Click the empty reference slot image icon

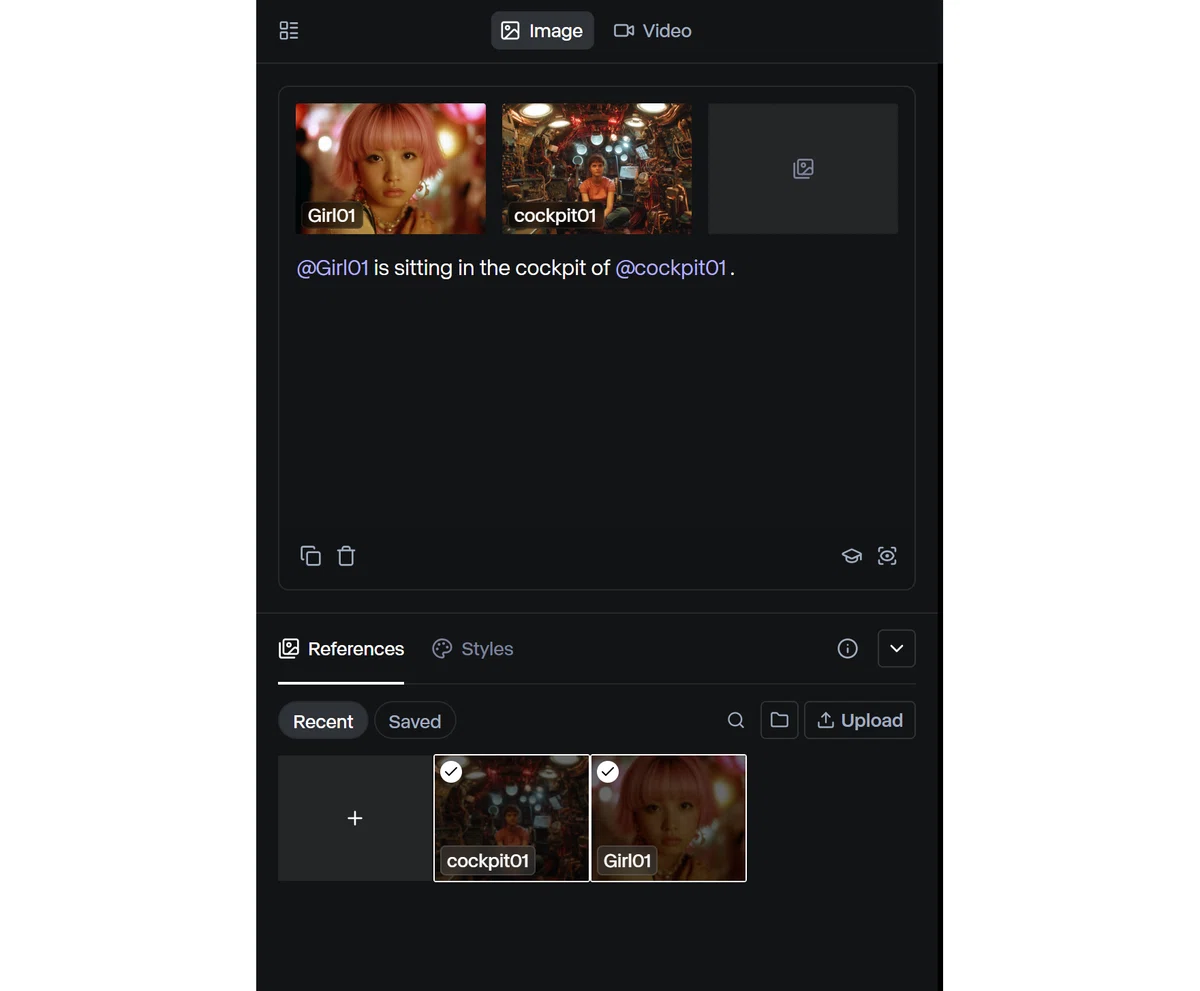click(803, 168)
